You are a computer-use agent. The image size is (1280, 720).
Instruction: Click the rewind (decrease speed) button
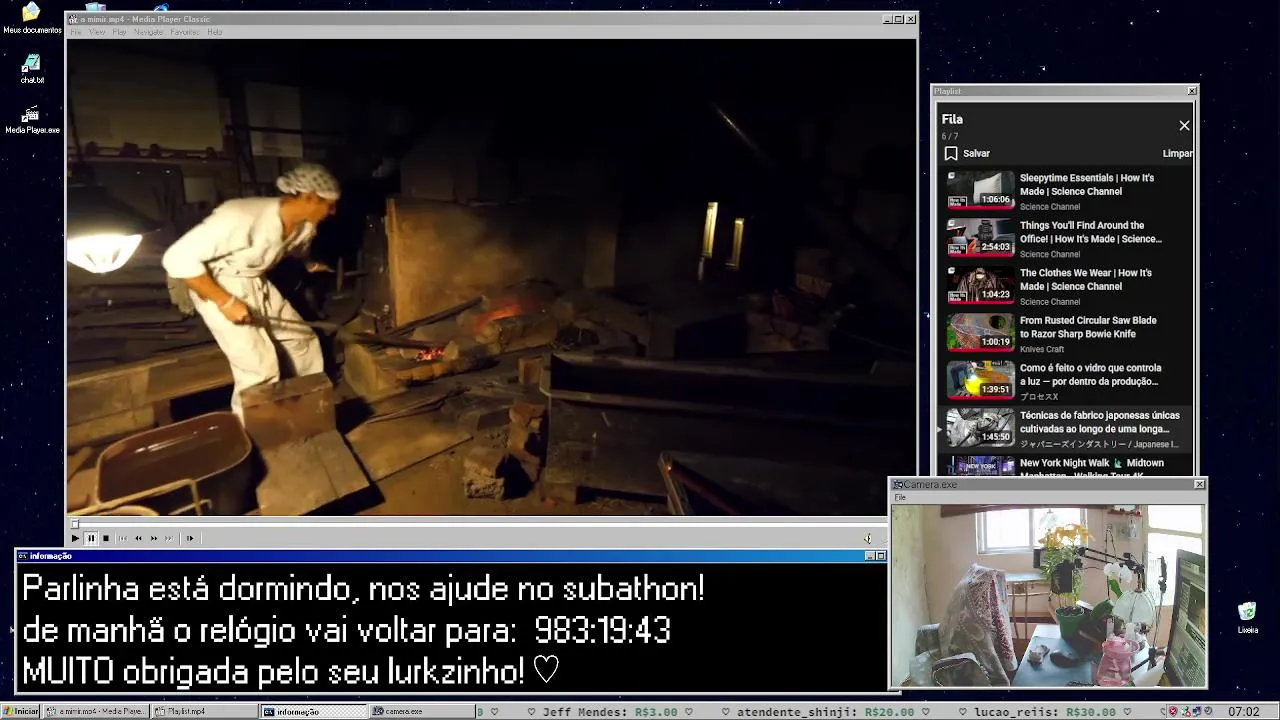click(138, 538)
